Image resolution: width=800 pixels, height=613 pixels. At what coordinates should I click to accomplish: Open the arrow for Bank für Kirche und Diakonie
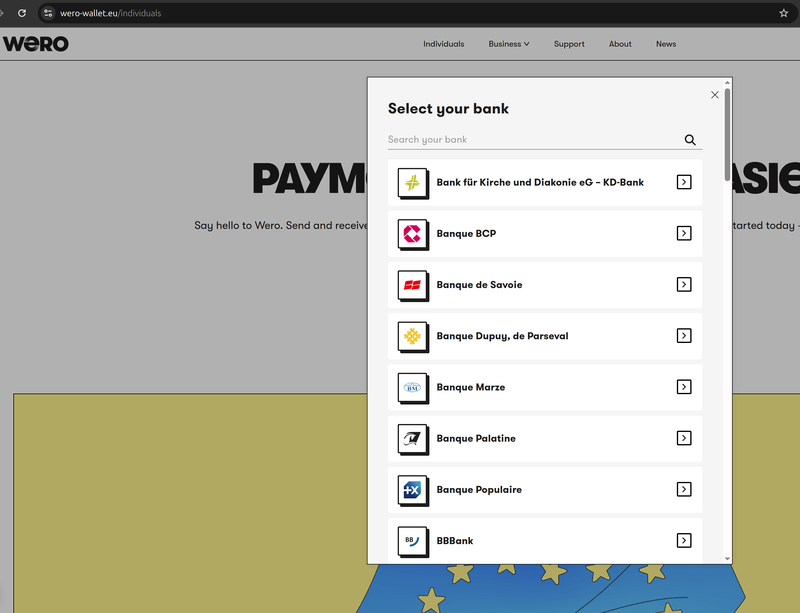pyautogui.click(x=684, y=182)
